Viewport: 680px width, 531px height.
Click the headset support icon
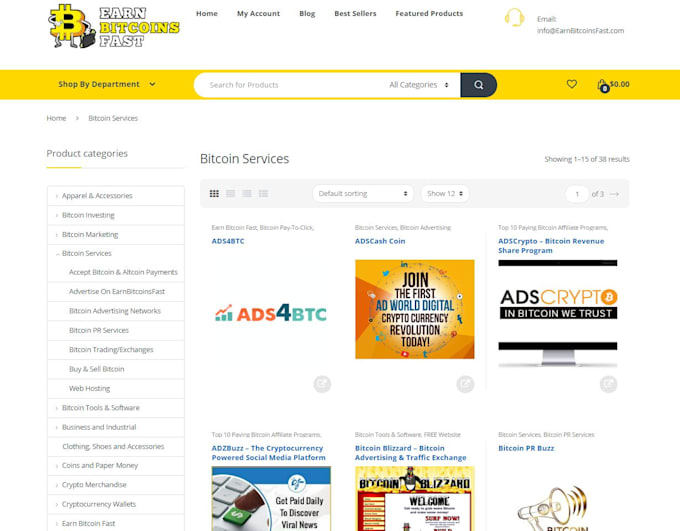(514, 18)
